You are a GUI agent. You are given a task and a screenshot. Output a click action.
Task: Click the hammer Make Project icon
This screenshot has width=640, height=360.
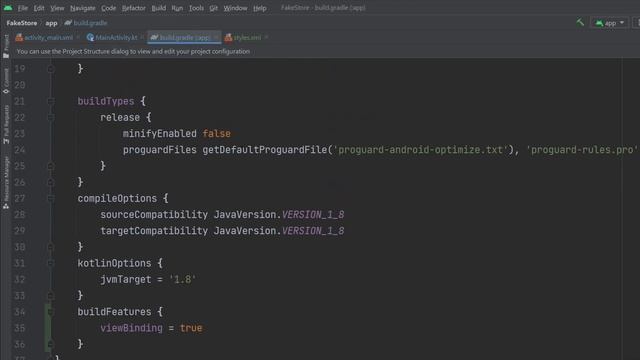click(580, 23)
